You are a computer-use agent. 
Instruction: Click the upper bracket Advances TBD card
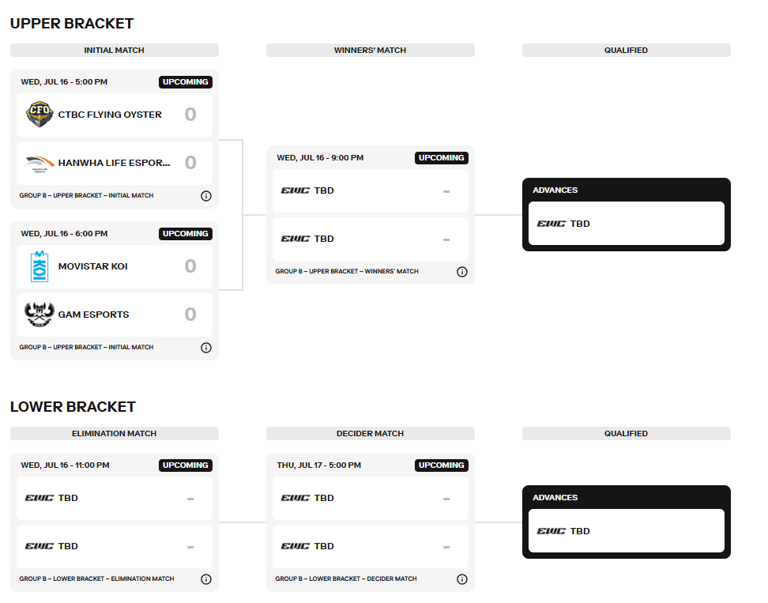[x=626, y=224]
